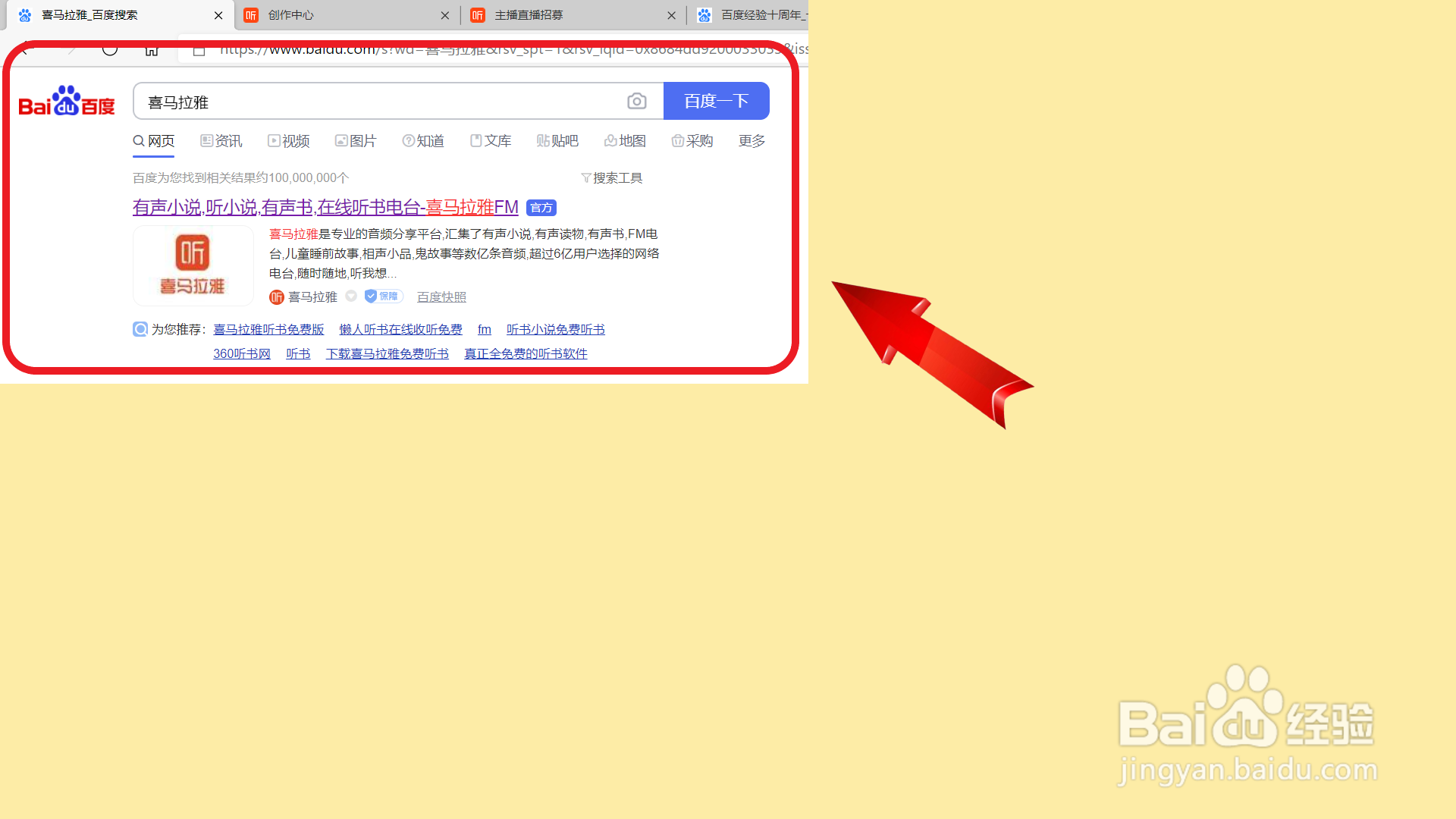Click the 百度一下 search button
This screenshot has height=819, width=1456.
(x=717, y=101)
